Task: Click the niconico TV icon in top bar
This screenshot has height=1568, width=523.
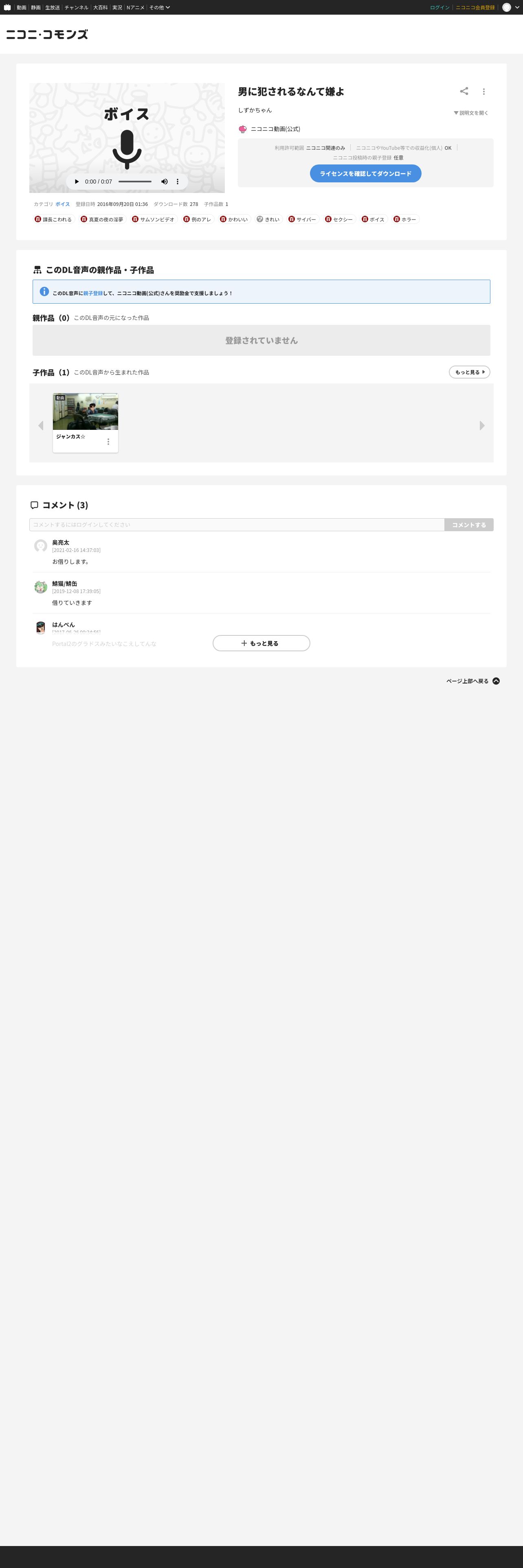Action: click(x=7, y=7)
